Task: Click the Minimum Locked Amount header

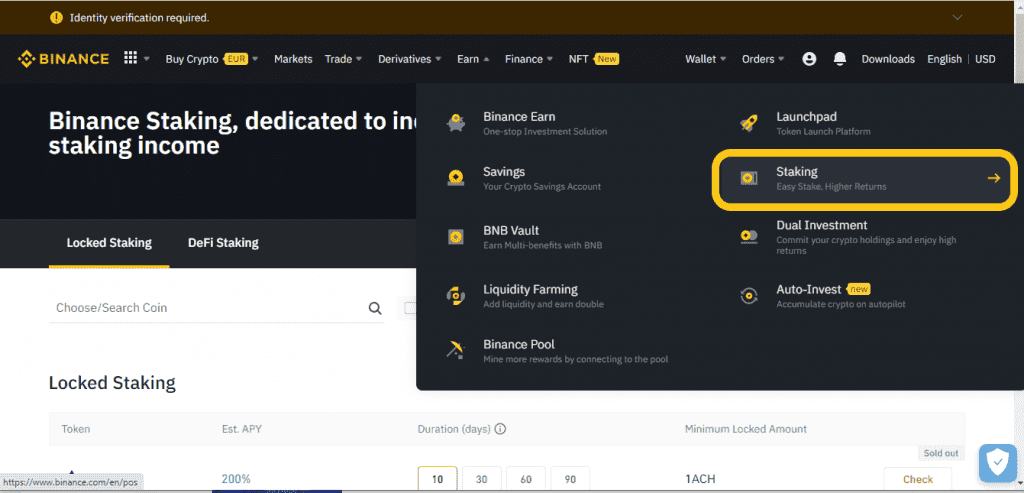Action: (746, 429)
